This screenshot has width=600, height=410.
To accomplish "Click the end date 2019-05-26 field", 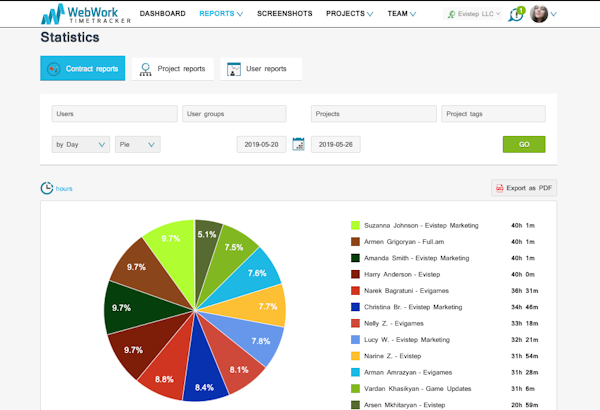I will 336,144.
